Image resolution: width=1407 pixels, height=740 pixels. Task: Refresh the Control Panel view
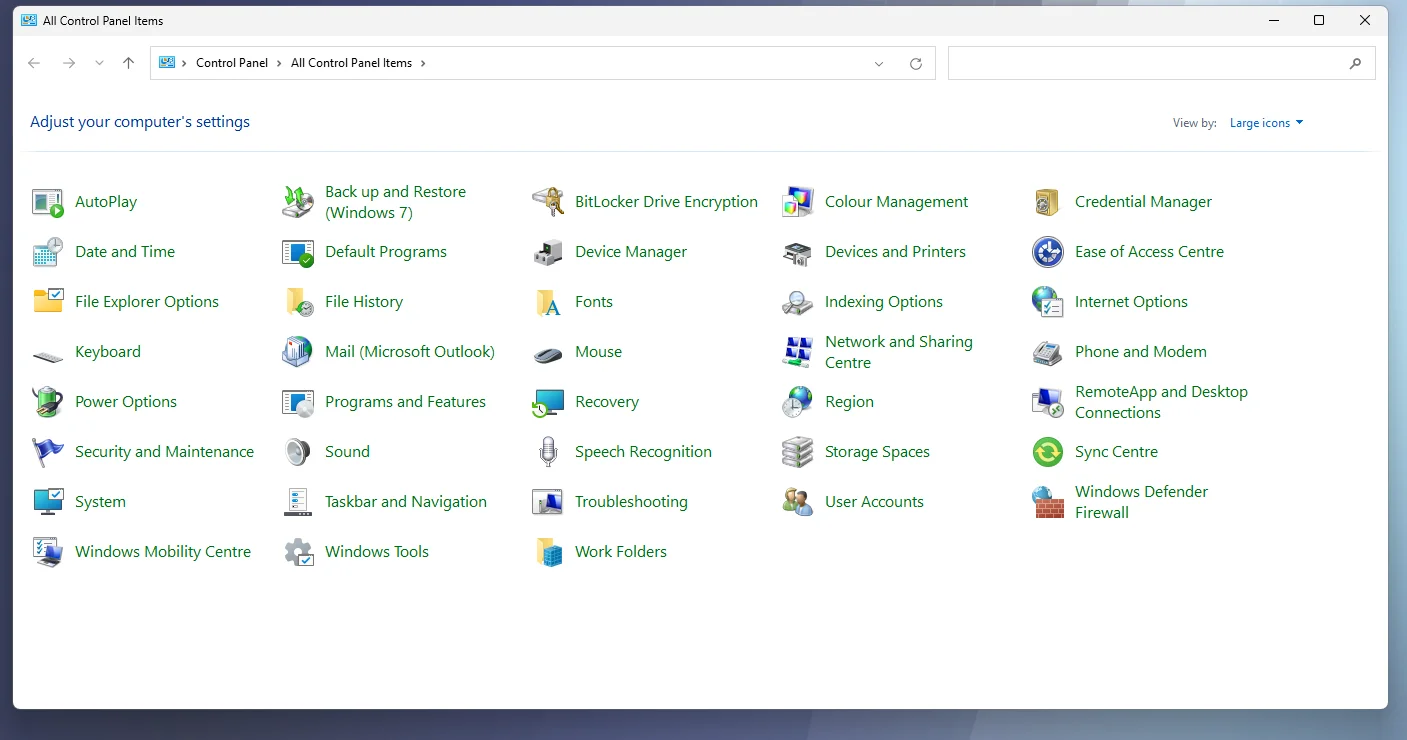[916, 63]
